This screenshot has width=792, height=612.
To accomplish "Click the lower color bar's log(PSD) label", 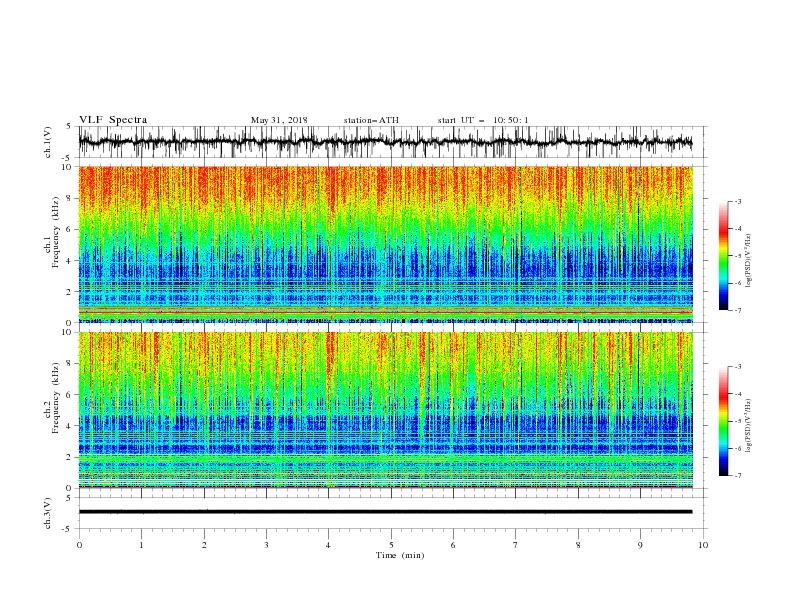I will click(749, 426).
